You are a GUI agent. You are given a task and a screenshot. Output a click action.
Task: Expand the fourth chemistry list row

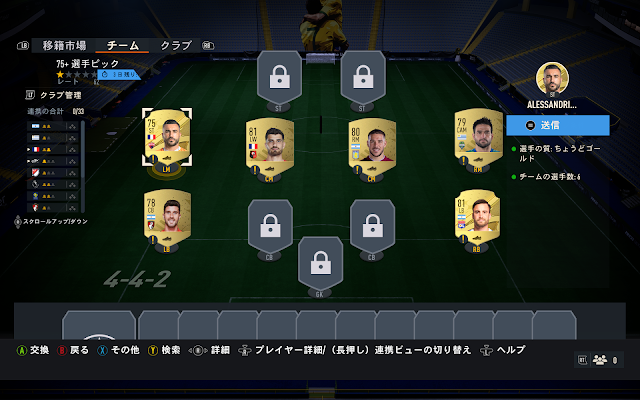click(52, 161)
